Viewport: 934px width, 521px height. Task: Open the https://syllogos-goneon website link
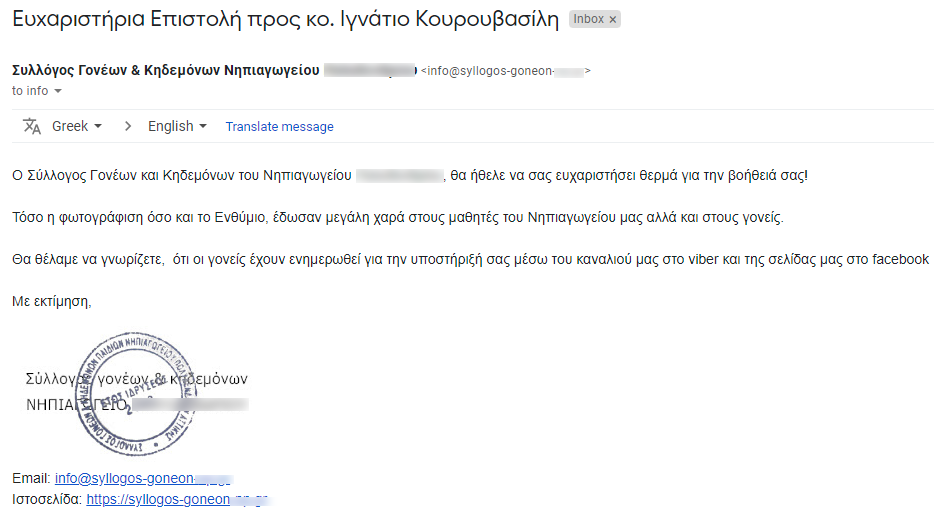click(158, 499)
